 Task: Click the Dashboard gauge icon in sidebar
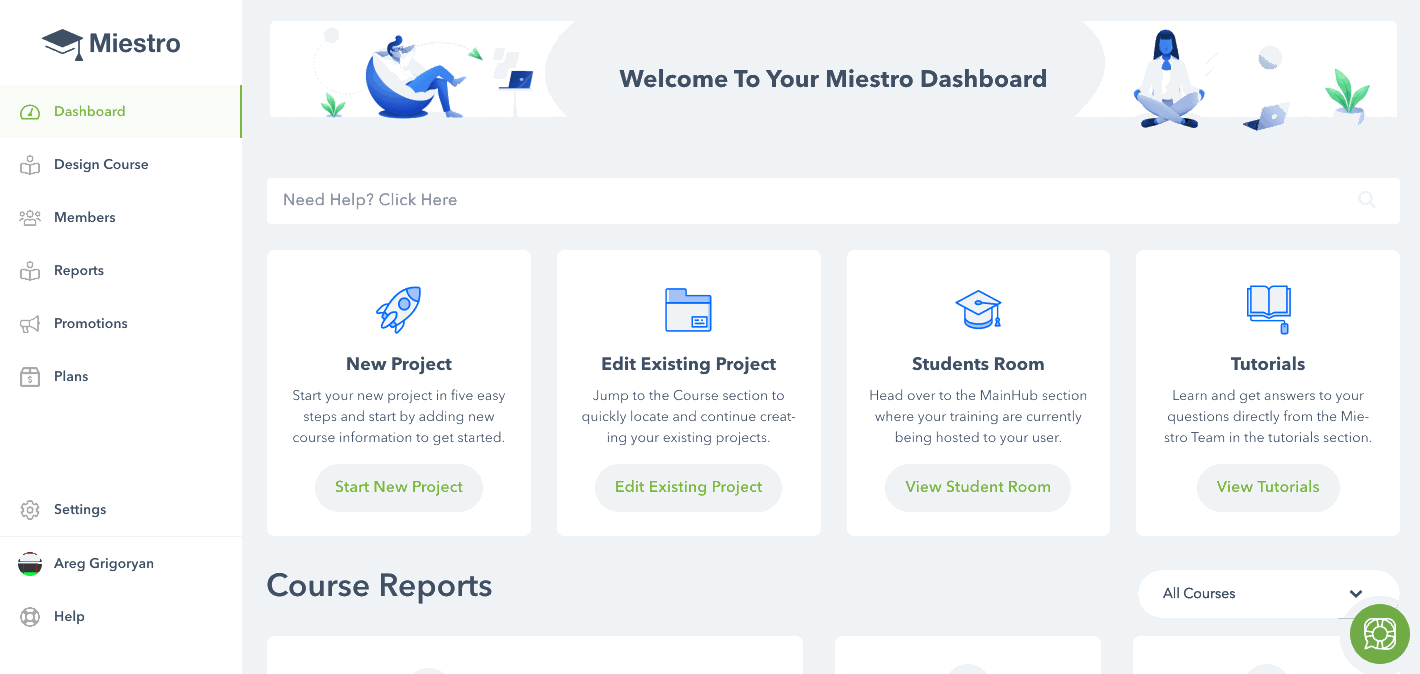click(30, 112)
